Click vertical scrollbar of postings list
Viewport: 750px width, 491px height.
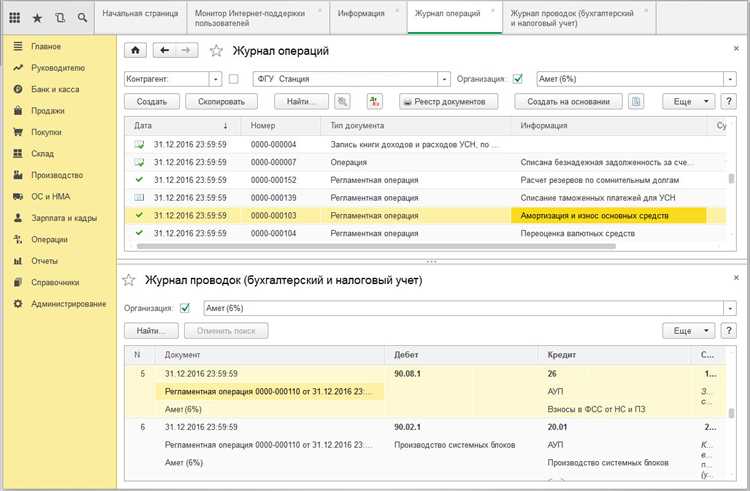(731, 413)
